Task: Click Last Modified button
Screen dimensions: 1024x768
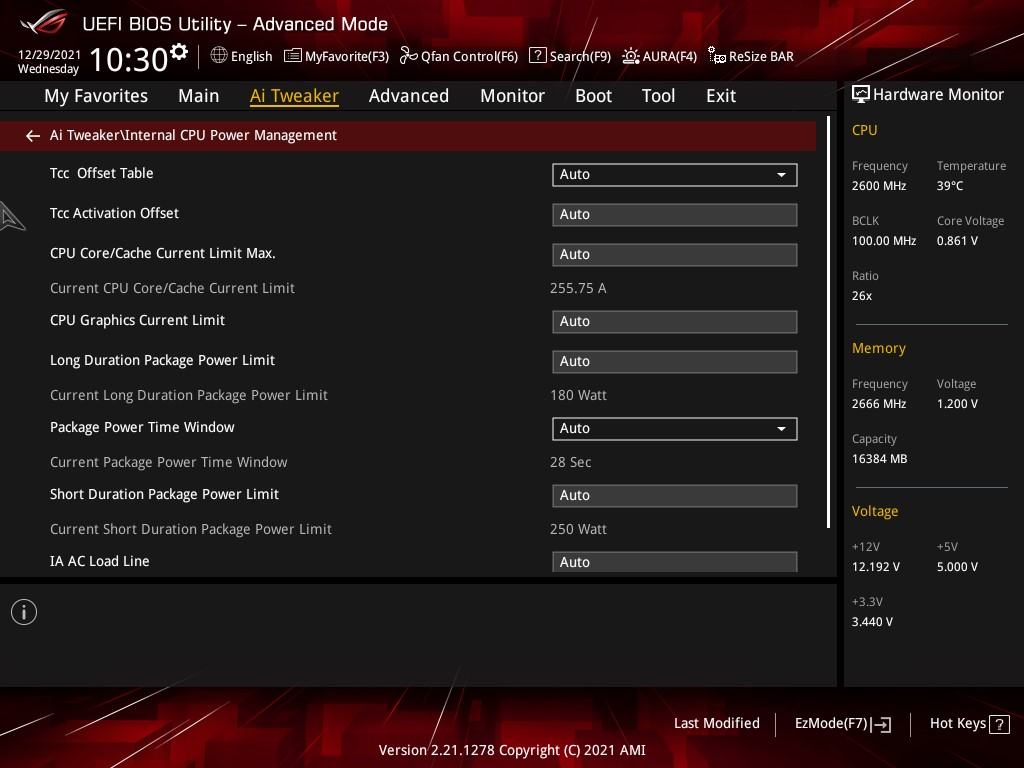Action: pyautogui.click(x=716, y=723)
